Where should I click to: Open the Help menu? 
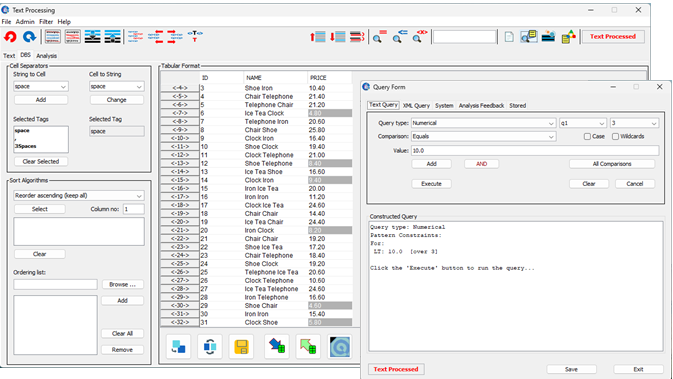tap(64, 21)
